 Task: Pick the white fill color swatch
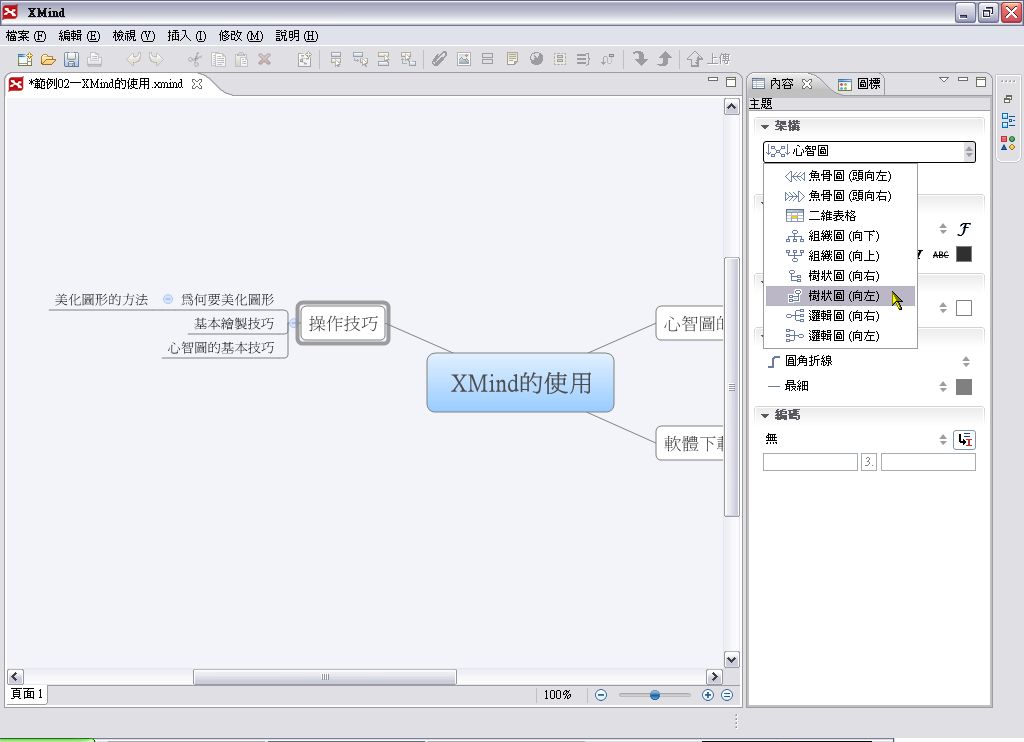(x=964, y=308)
